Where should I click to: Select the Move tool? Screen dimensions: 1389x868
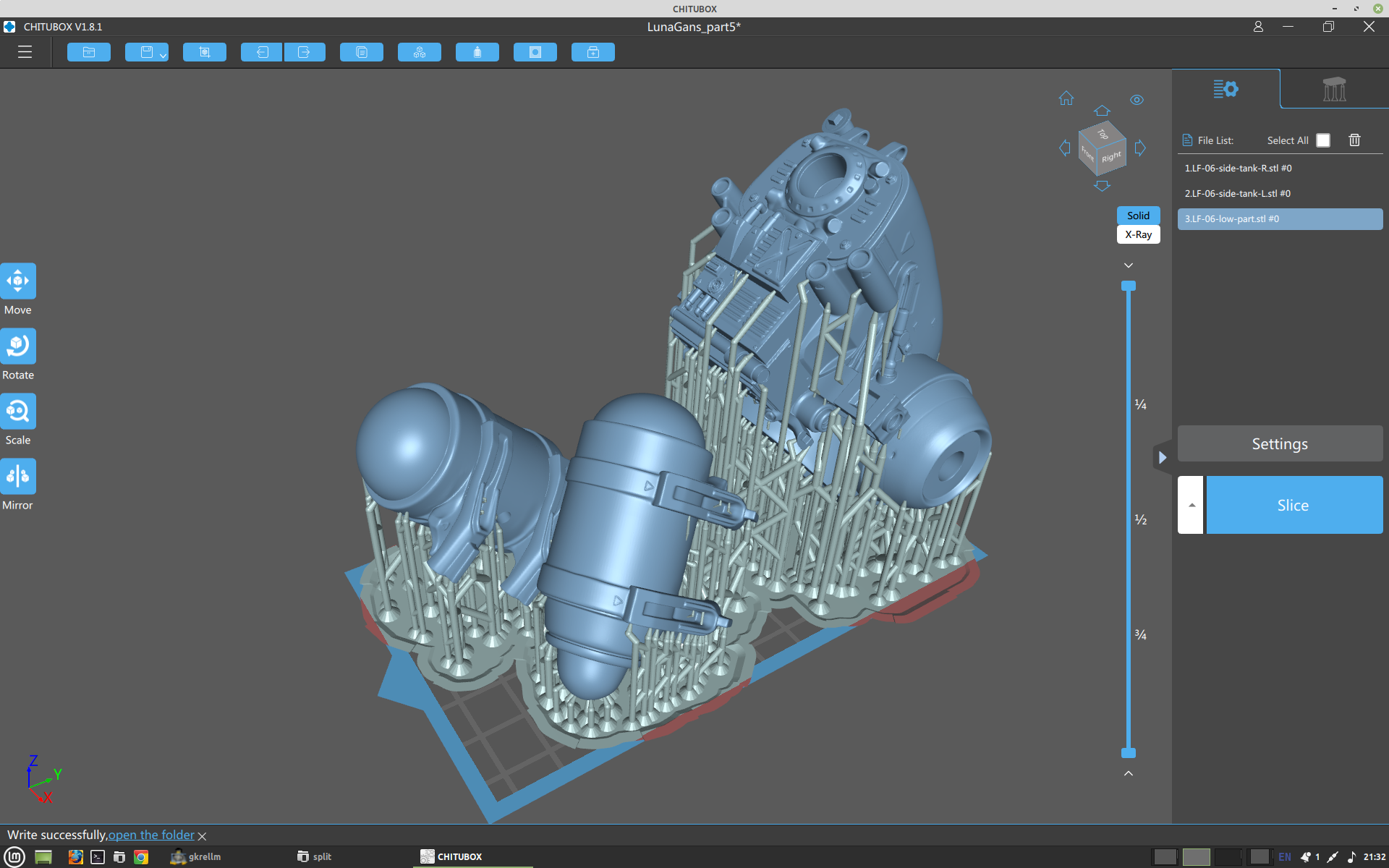pos(18,281)
